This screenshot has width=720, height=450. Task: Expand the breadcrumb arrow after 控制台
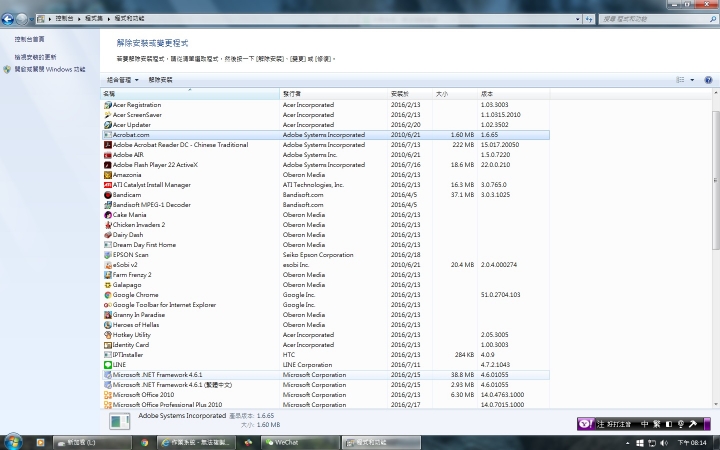coord(79,19)
